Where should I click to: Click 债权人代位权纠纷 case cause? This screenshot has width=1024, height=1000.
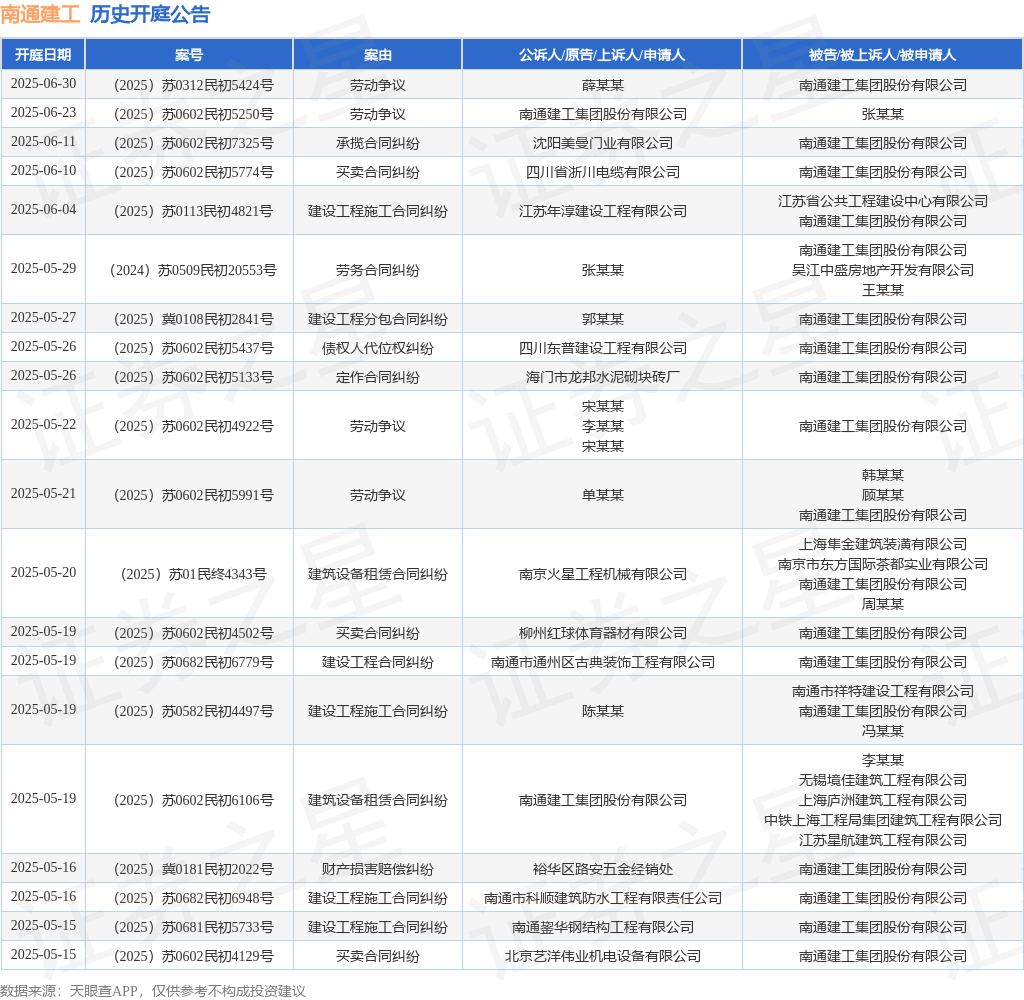click(x=377, y=348)
